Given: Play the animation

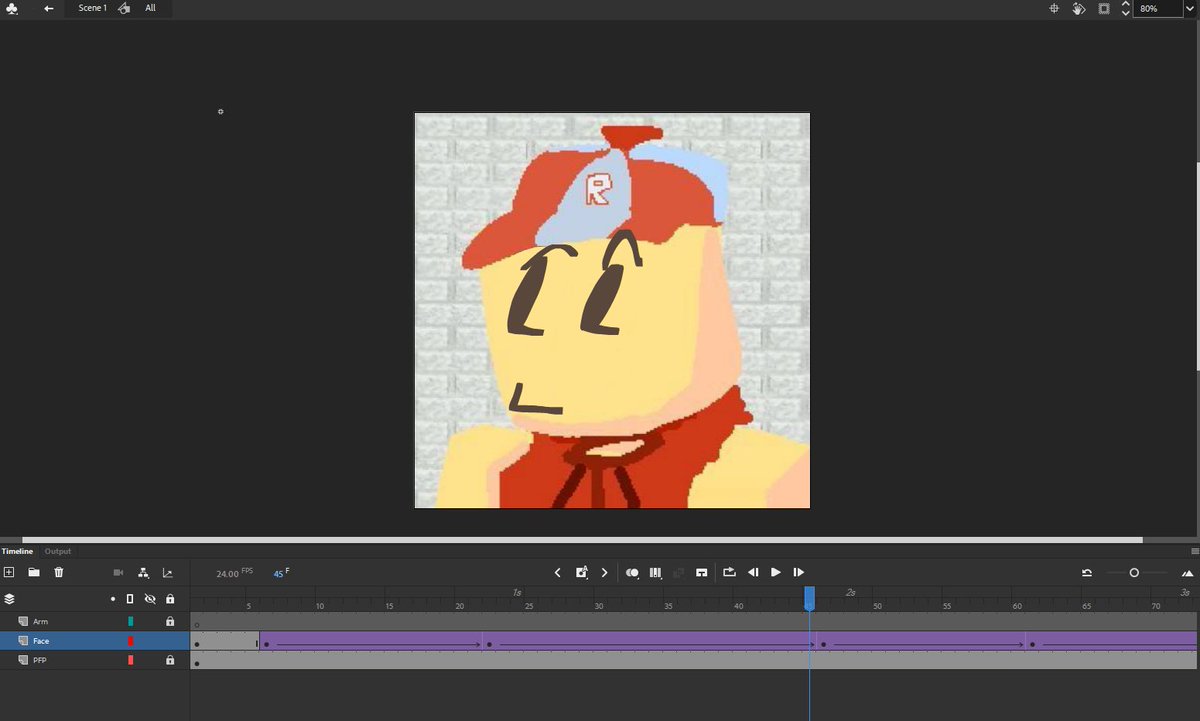Looking at the screenshot, I should [x=776, y=572].
